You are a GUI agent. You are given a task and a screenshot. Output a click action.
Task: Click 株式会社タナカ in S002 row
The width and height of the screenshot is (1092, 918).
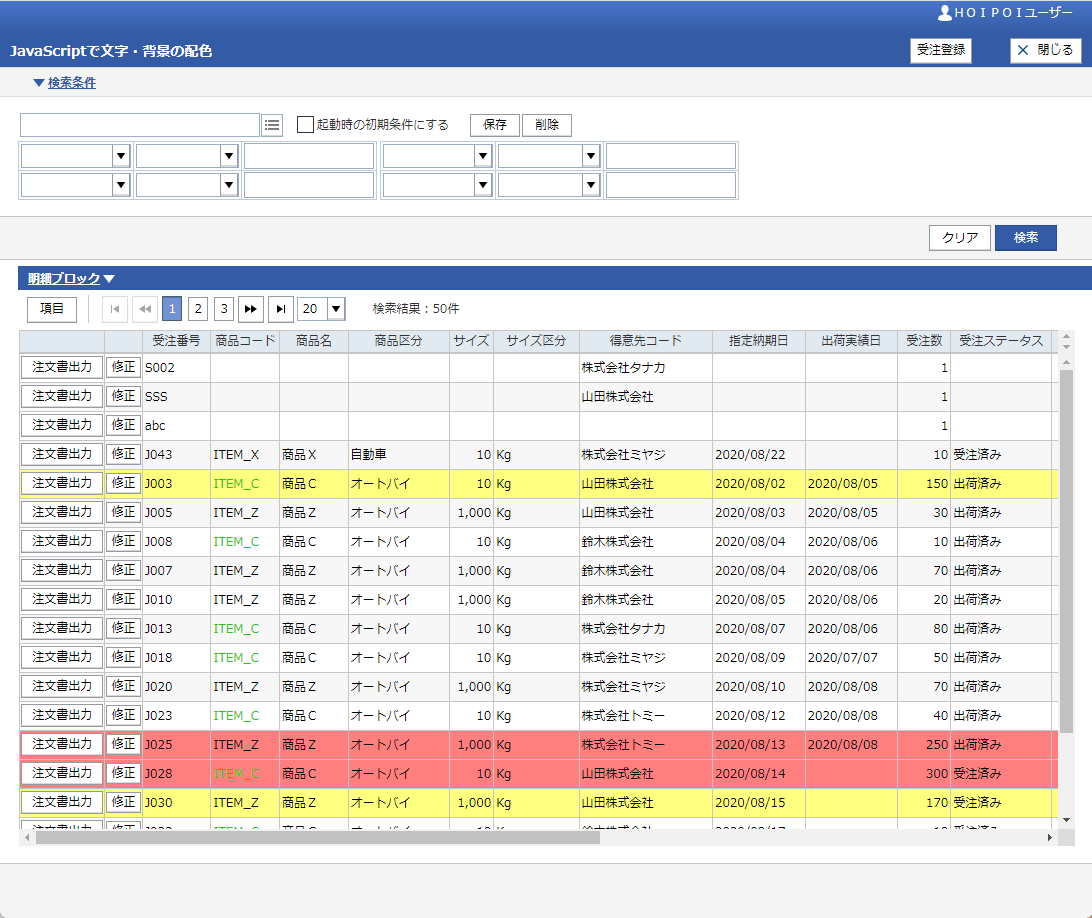tap(623, 368)
